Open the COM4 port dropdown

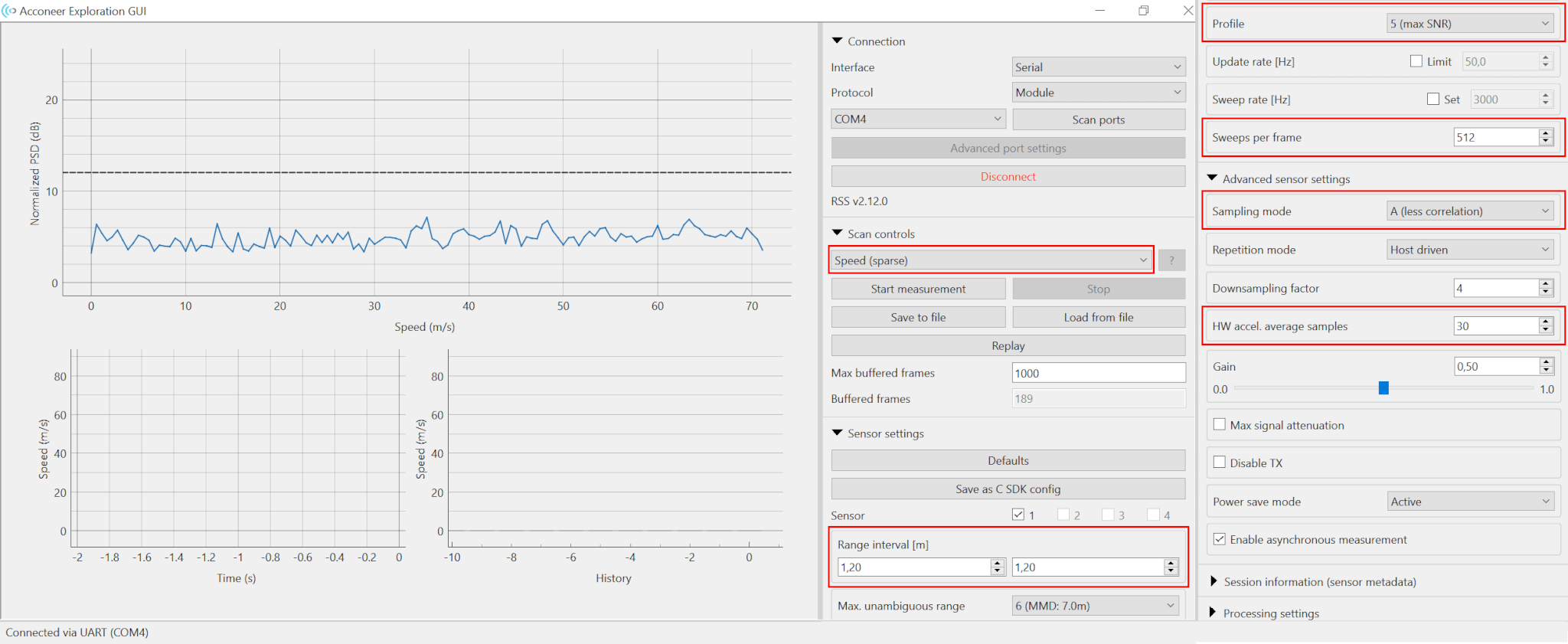[918, 119]
